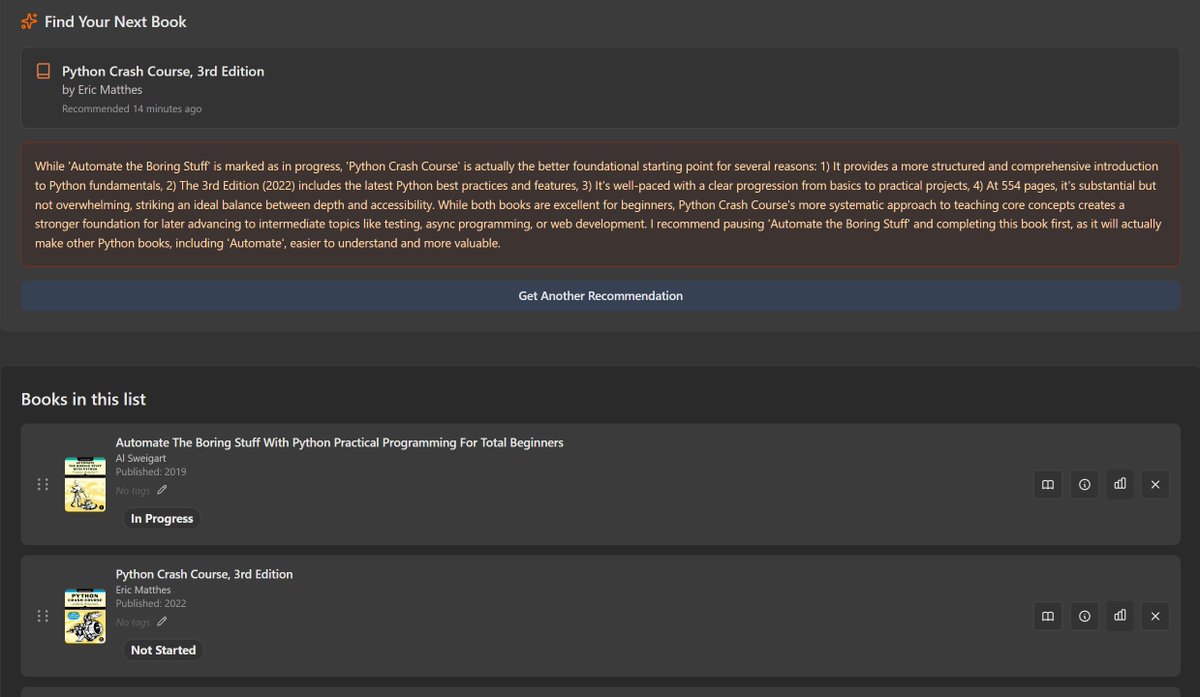Click the Python Crash Course cover thumbnail in the list
The image size is (1200, 697).
[86, 616]
